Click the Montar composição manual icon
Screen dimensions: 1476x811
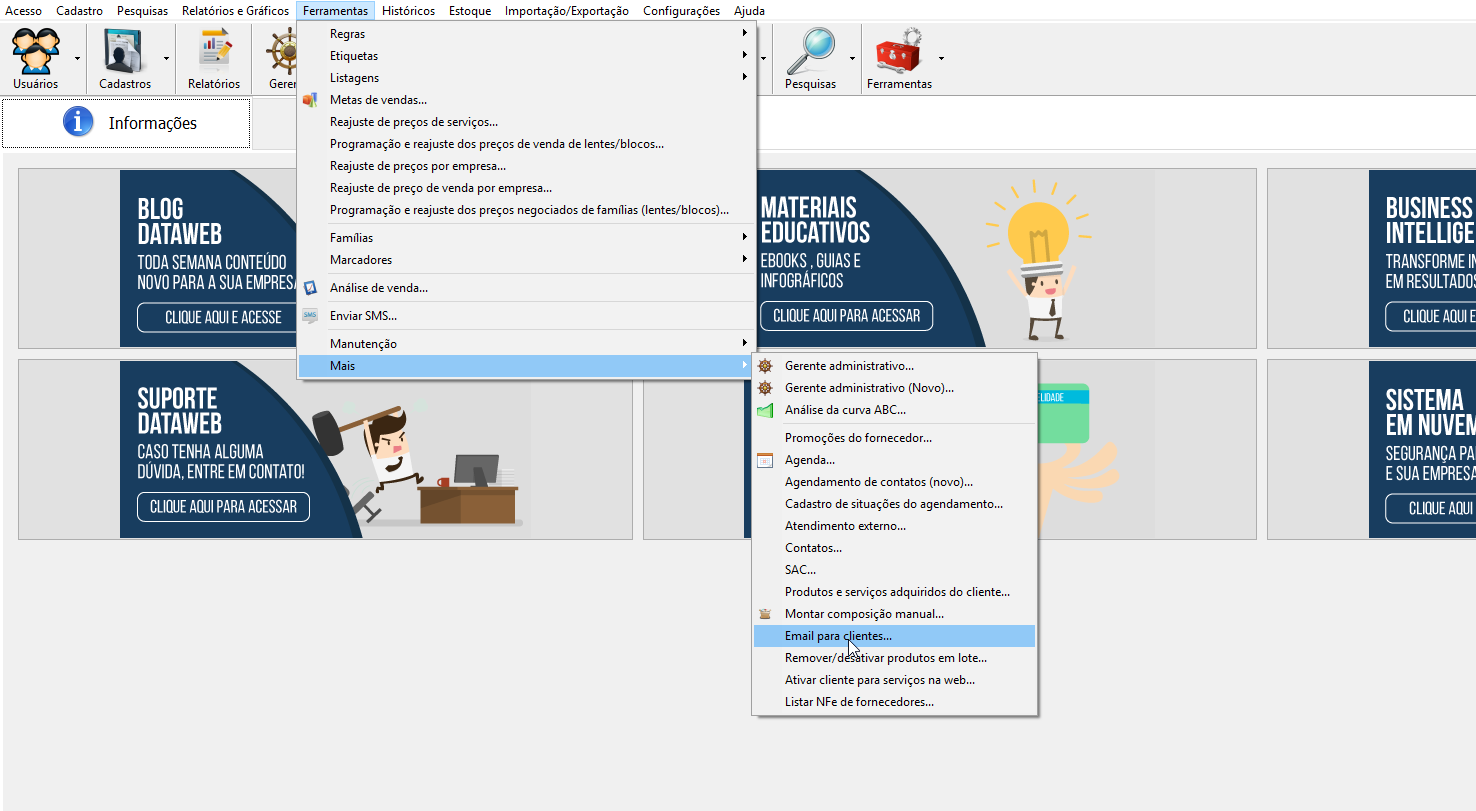(x=765, y=614)
